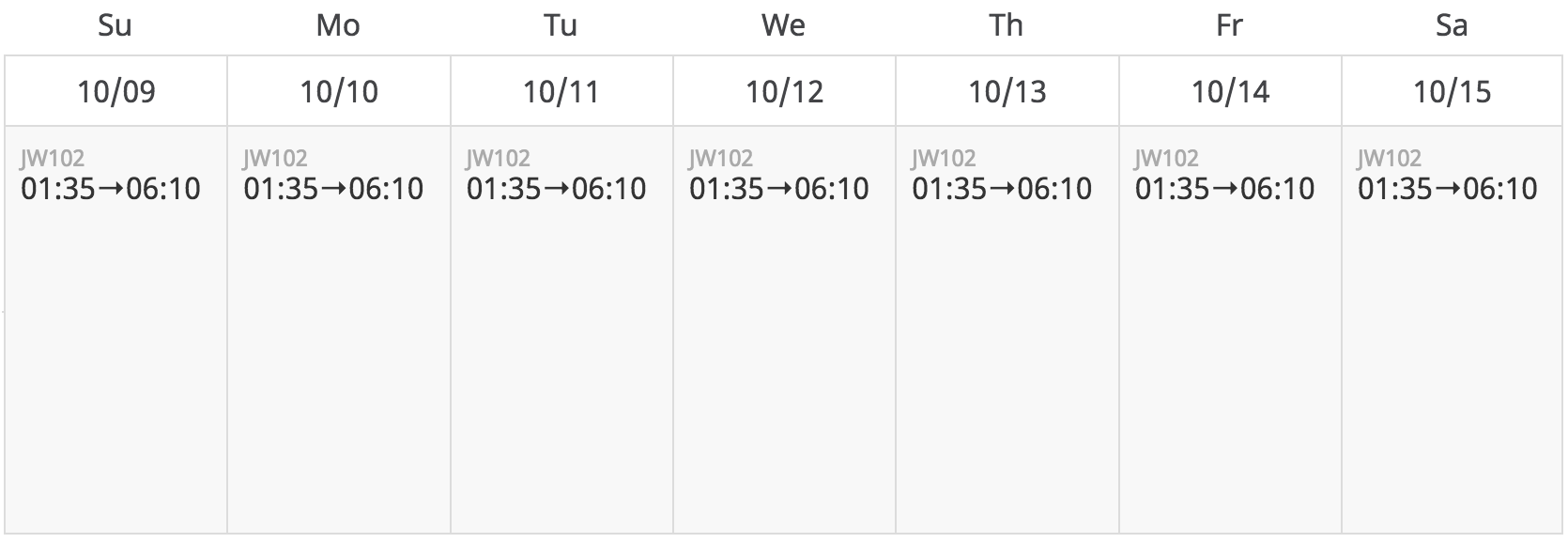Click the Mo weekday label

[x=338, y=25]
